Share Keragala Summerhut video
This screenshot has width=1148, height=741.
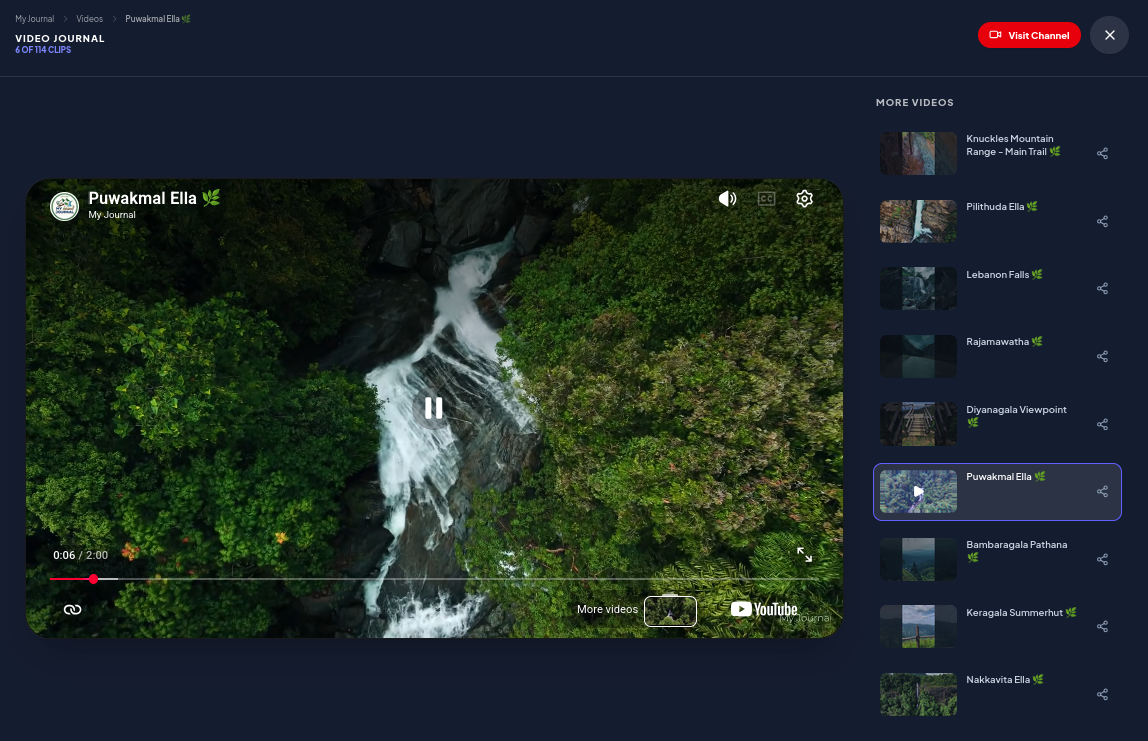[x=1102, y=626]
